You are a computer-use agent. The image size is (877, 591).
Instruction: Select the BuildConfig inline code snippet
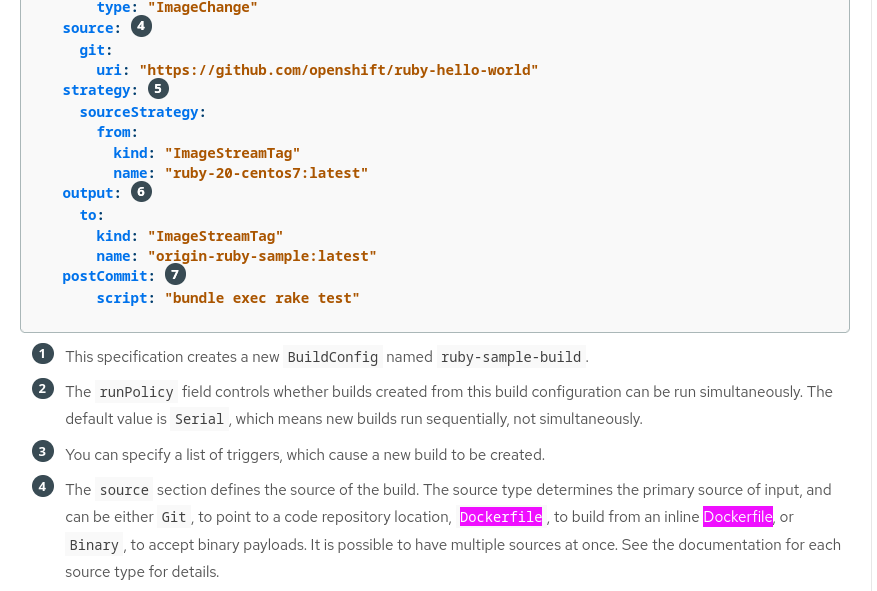[332, 356]
